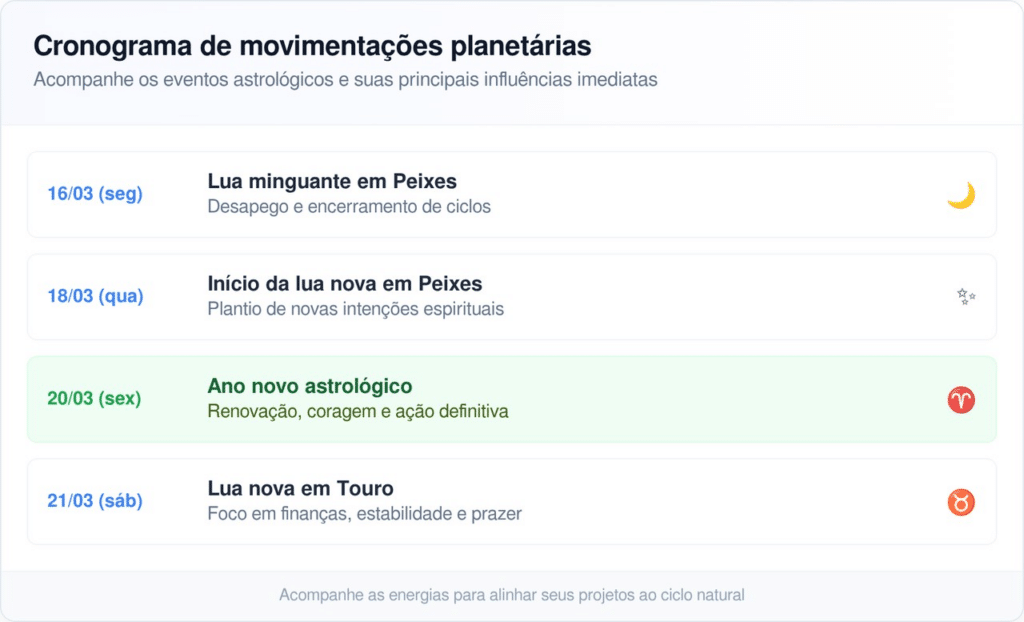Click Renovação, coragem e ação definitiva text

pyautogui.click(x=358, y=411)
